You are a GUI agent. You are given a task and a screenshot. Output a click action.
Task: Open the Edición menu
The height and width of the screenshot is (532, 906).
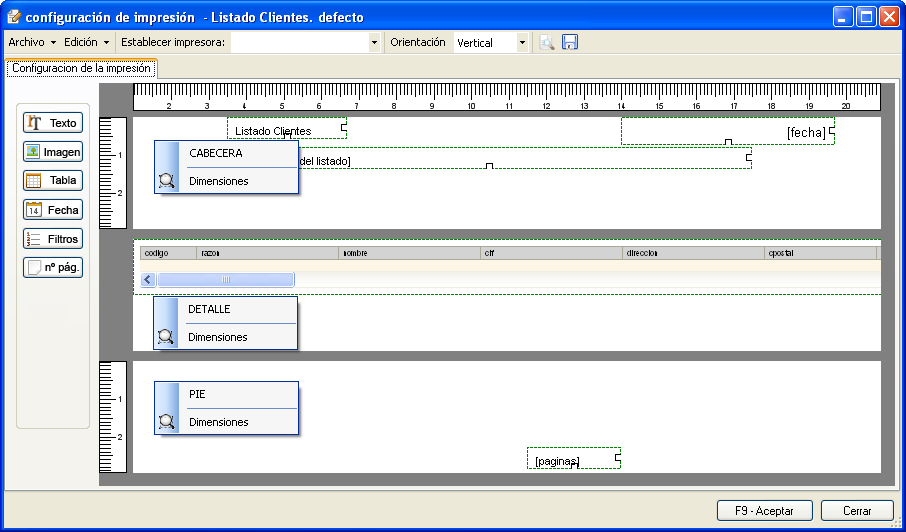86,43
